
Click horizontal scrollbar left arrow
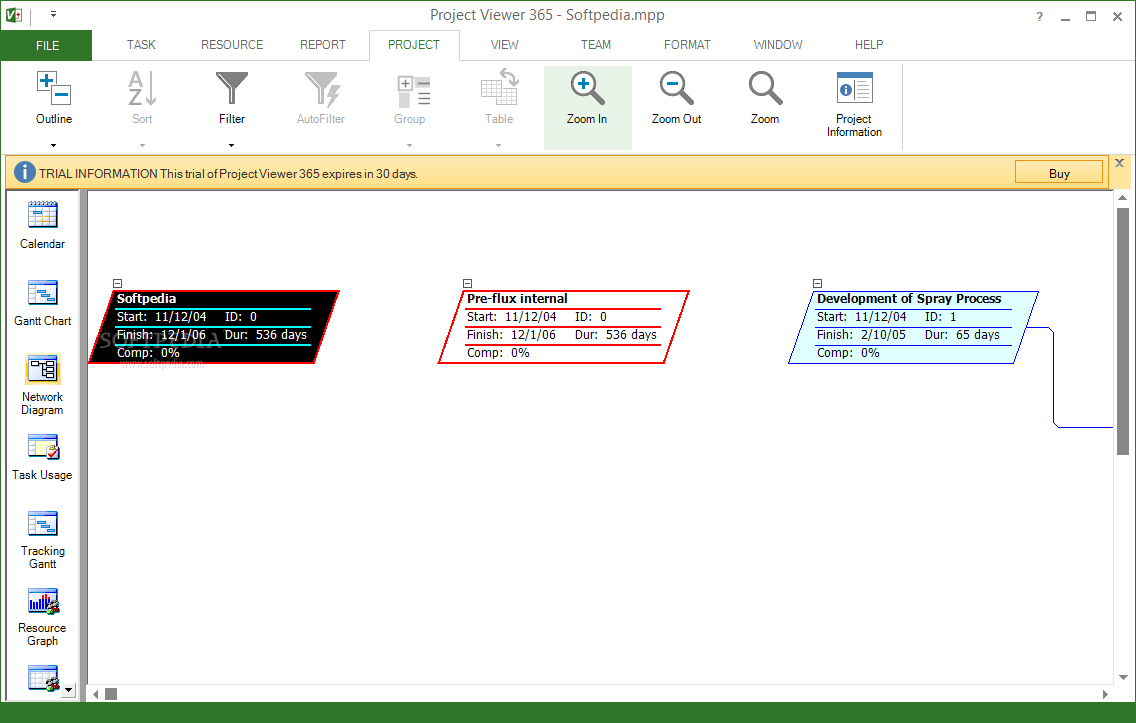pyautogui.click(x=96, y=694)
